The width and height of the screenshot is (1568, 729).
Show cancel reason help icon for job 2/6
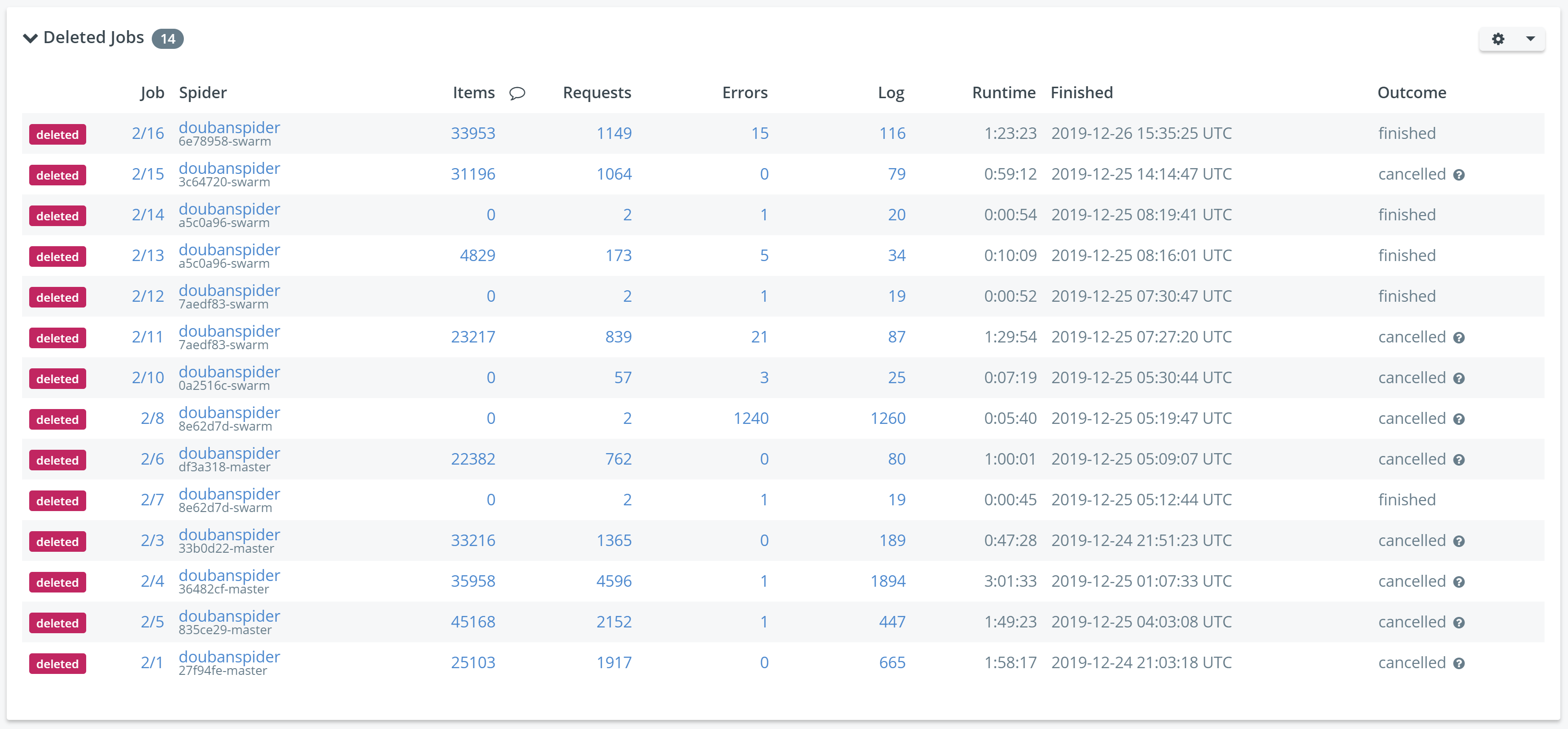(x=1459, y=460)
